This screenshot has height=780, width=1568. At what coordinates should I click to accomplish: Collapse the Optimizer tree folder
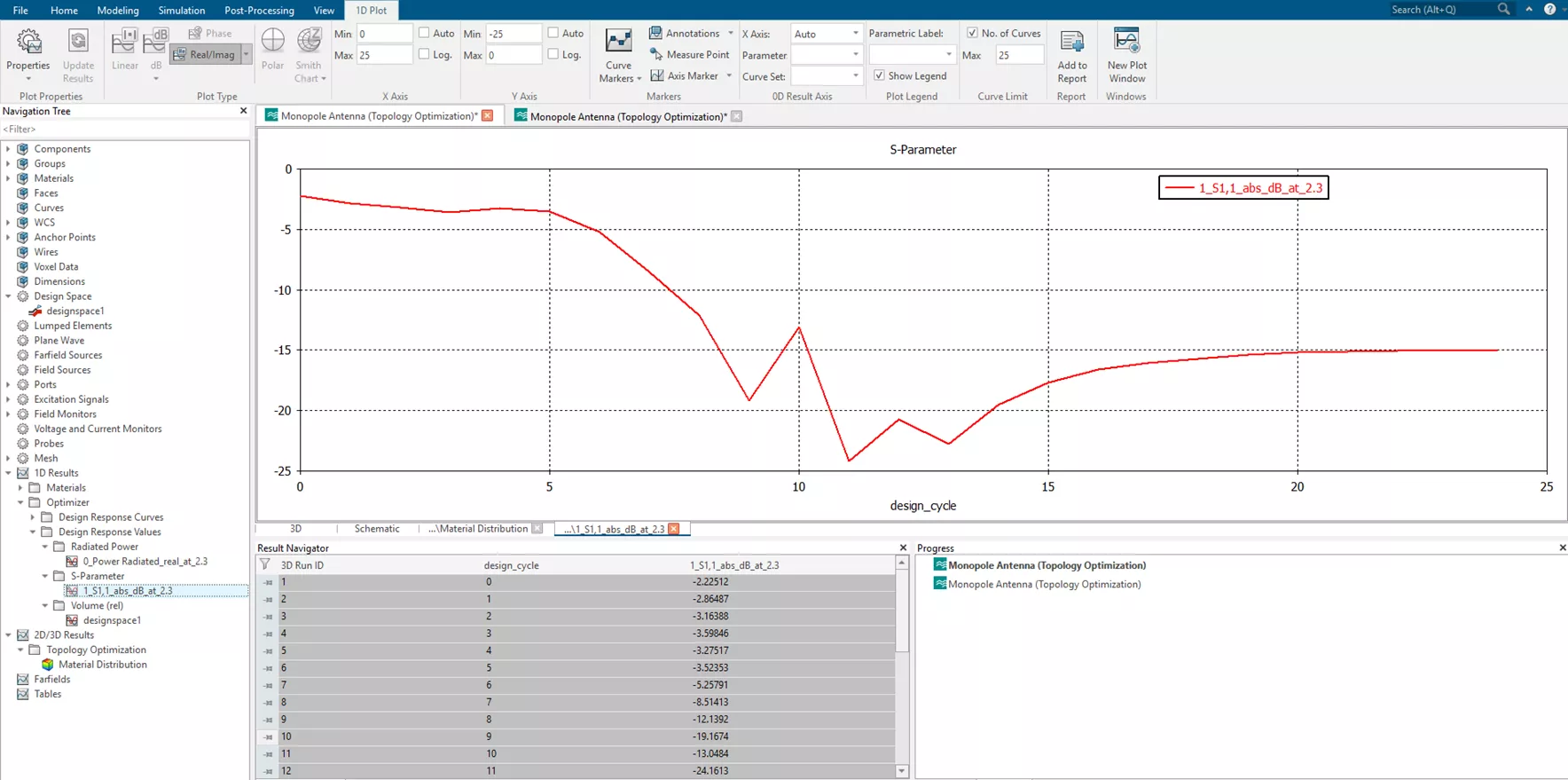[20, 502]
